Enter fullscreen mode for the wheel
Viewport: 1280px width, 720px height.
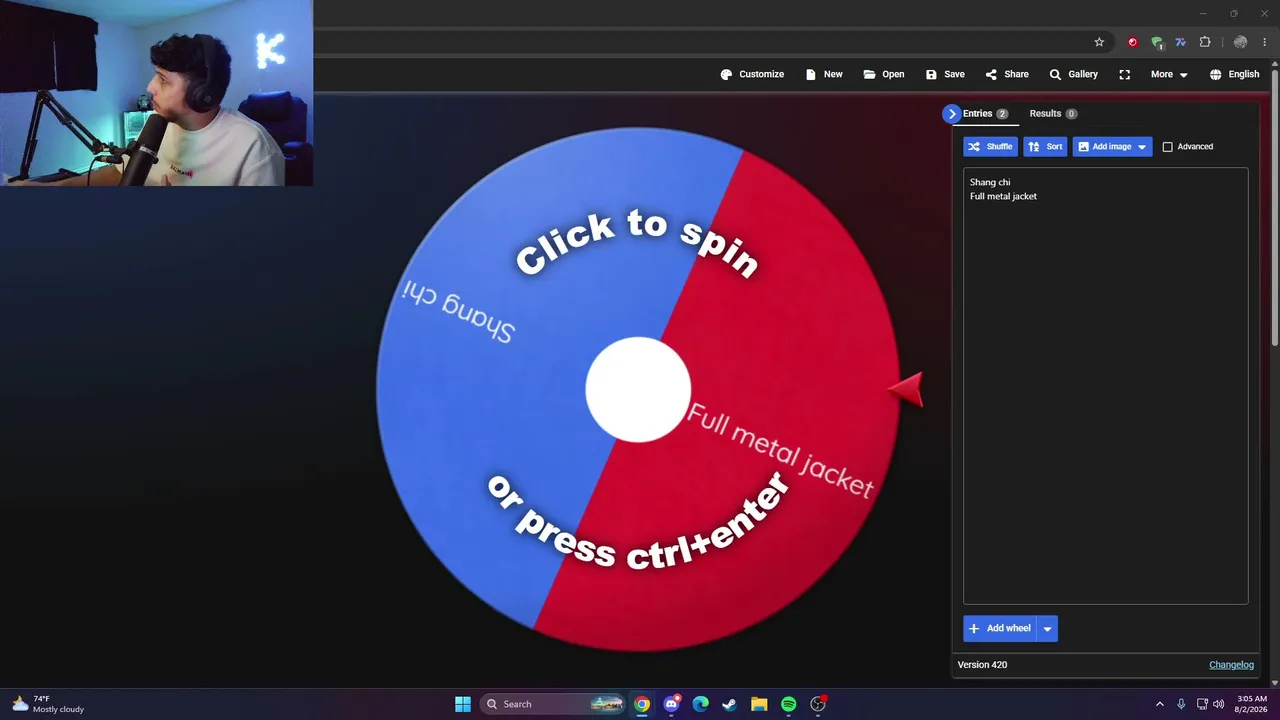[x=1125, y=74]
